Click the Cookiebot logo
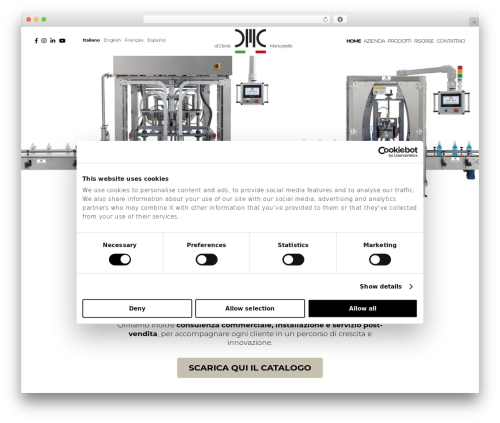This screenshot has height=423, width=500. 398,152
